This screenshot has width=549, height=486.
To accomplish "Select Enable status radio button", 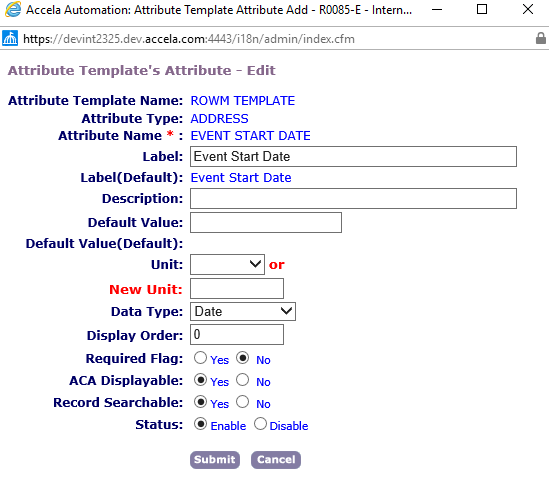I will 200,424.
